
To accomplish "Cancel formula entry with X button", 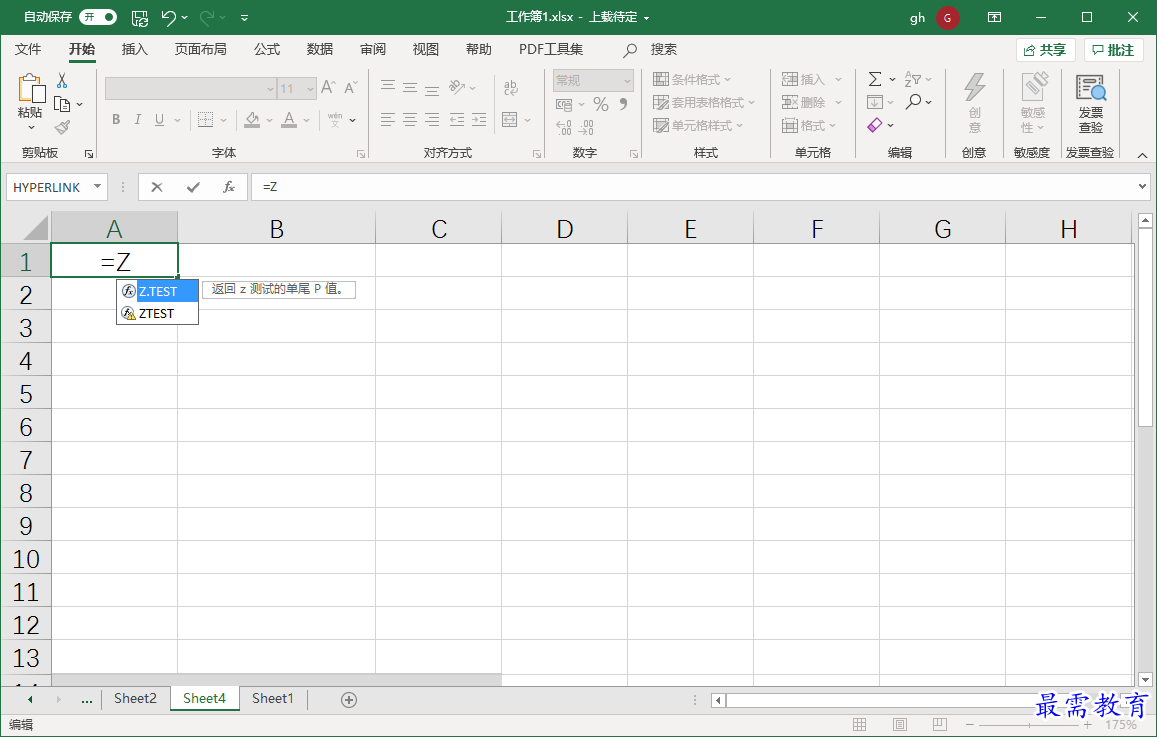I will 156,187.
